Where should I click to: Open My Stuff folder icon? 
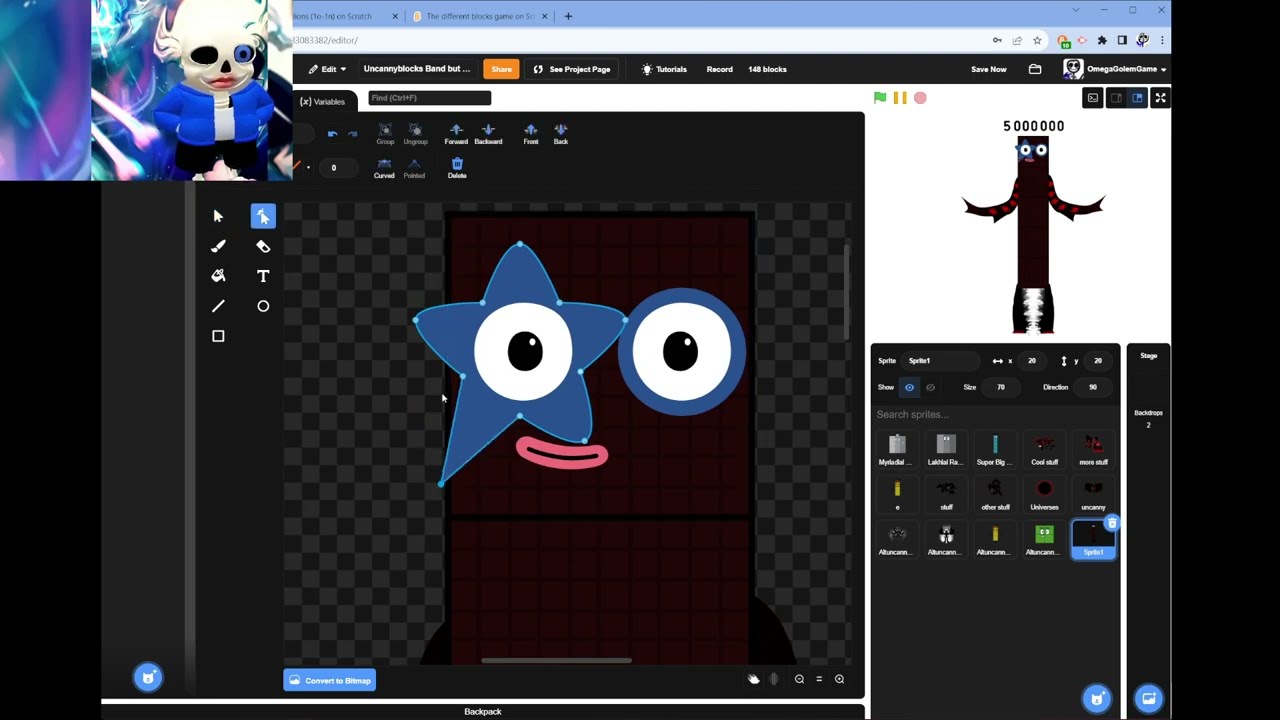point(1035,69)
